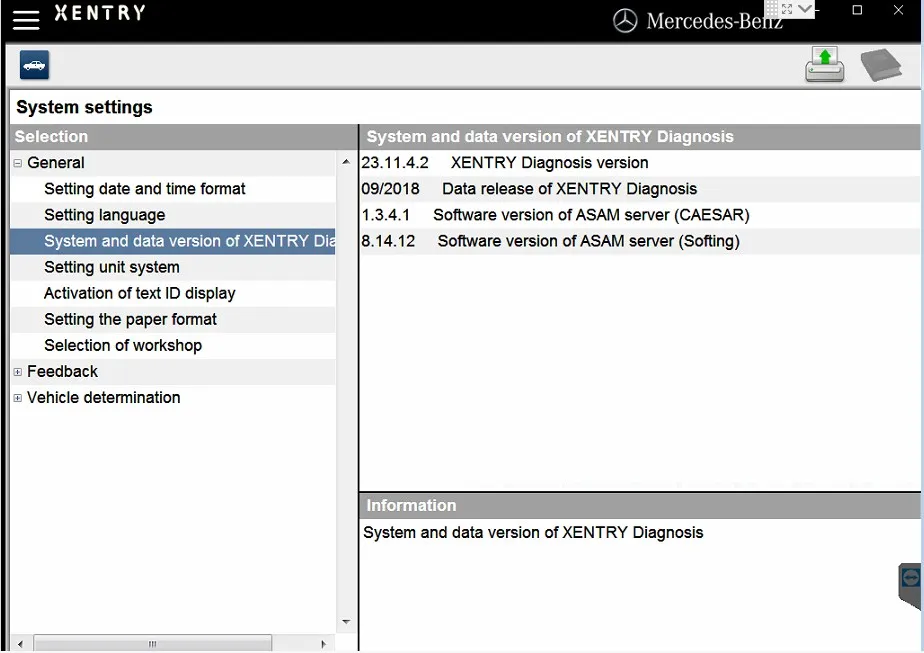924x653 pixels.
Task: Open Activation of text ID display
Action: [x=139, y=293]
